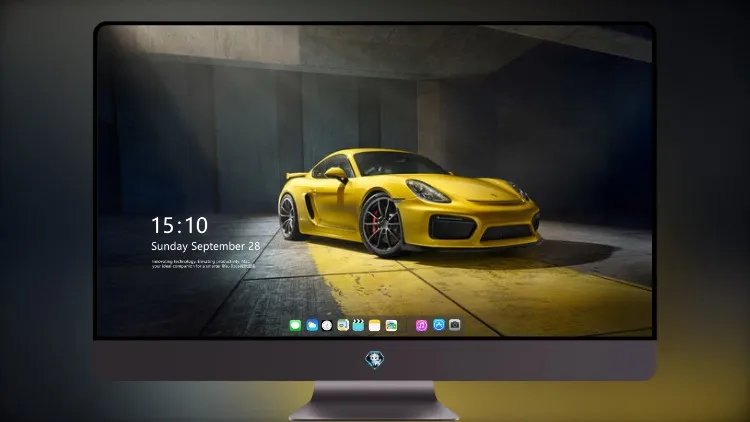The height and width of the screenshot is (422, 750).
Task: Click the car's front wheel with red caliper
Action: tap(381, 225)
